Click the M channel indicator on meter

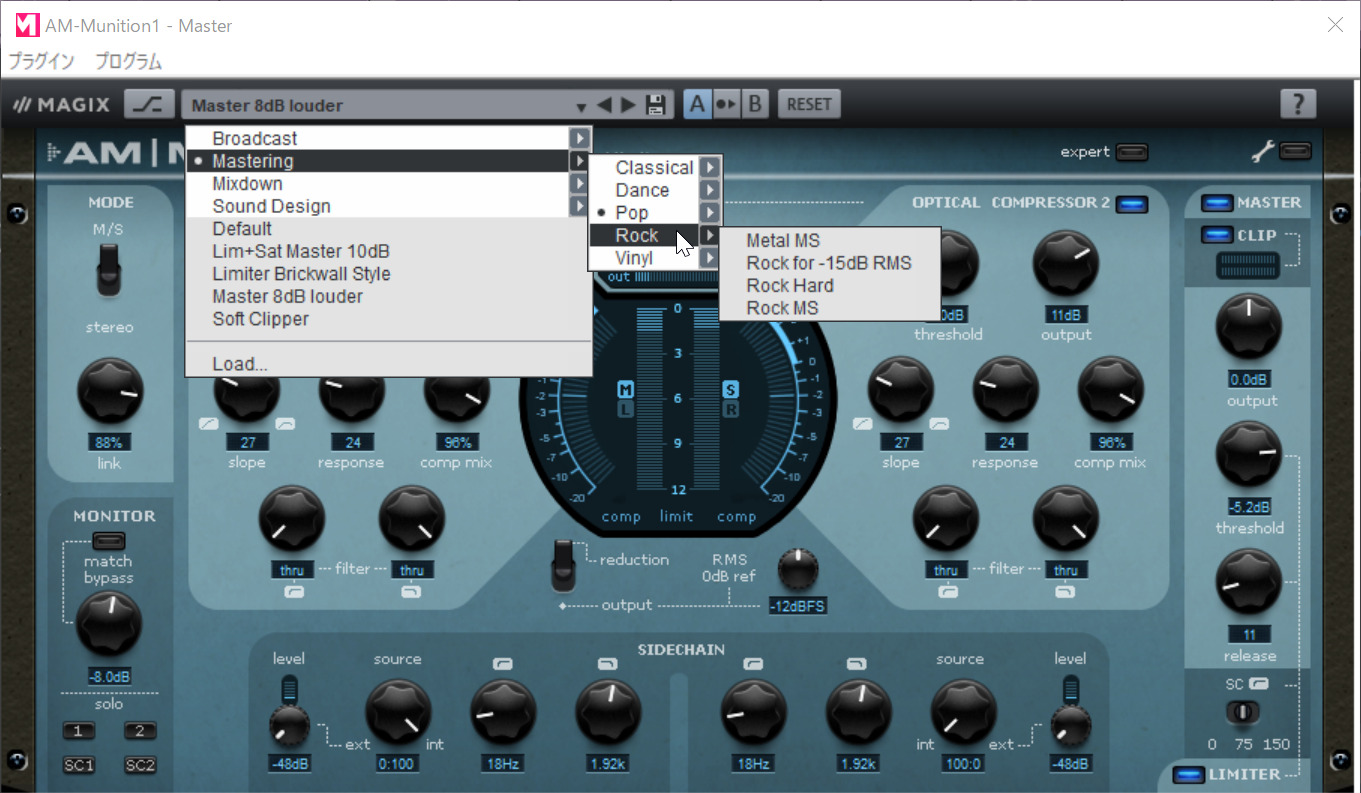[626, 389]
